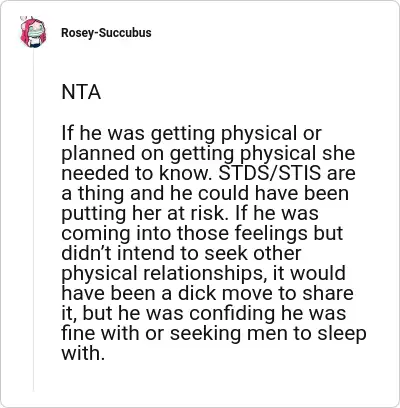Click the final word 'with.' of comment

click(83, 353)
